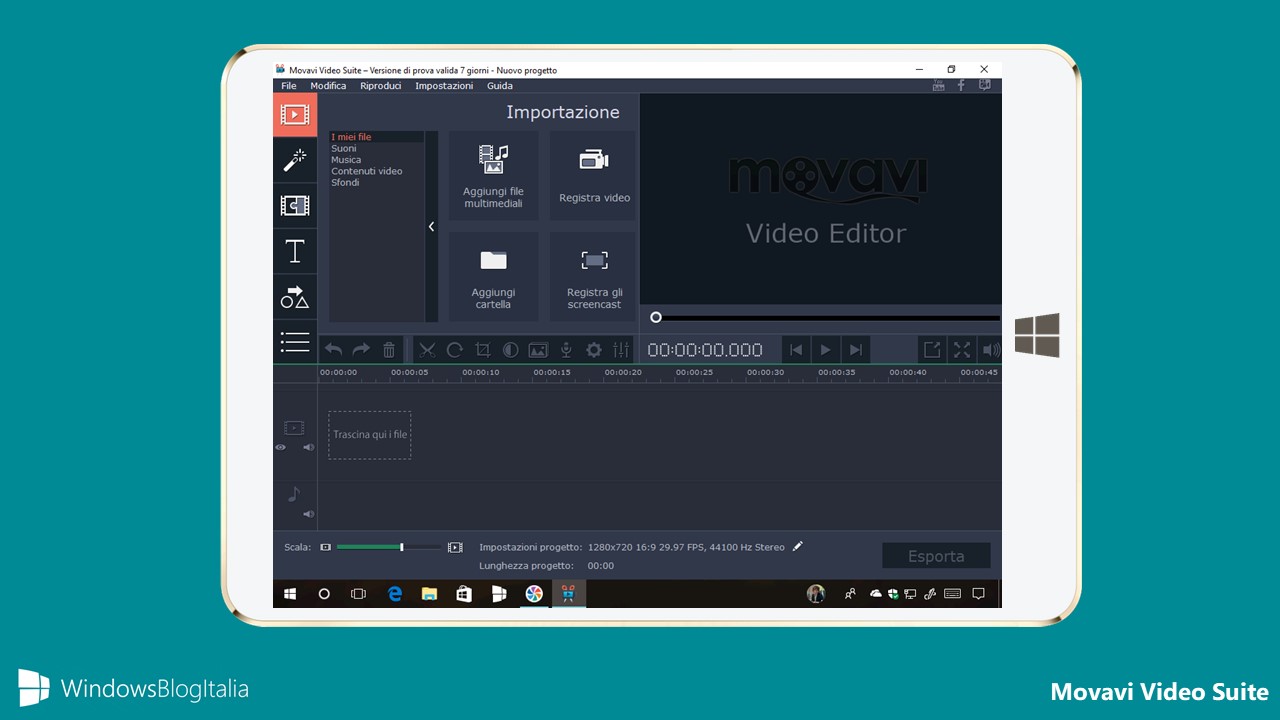Image resolution: width=1280 pixels, height=720 pixels.
Task: Mute the video track speaker
Action: (308, 447)
